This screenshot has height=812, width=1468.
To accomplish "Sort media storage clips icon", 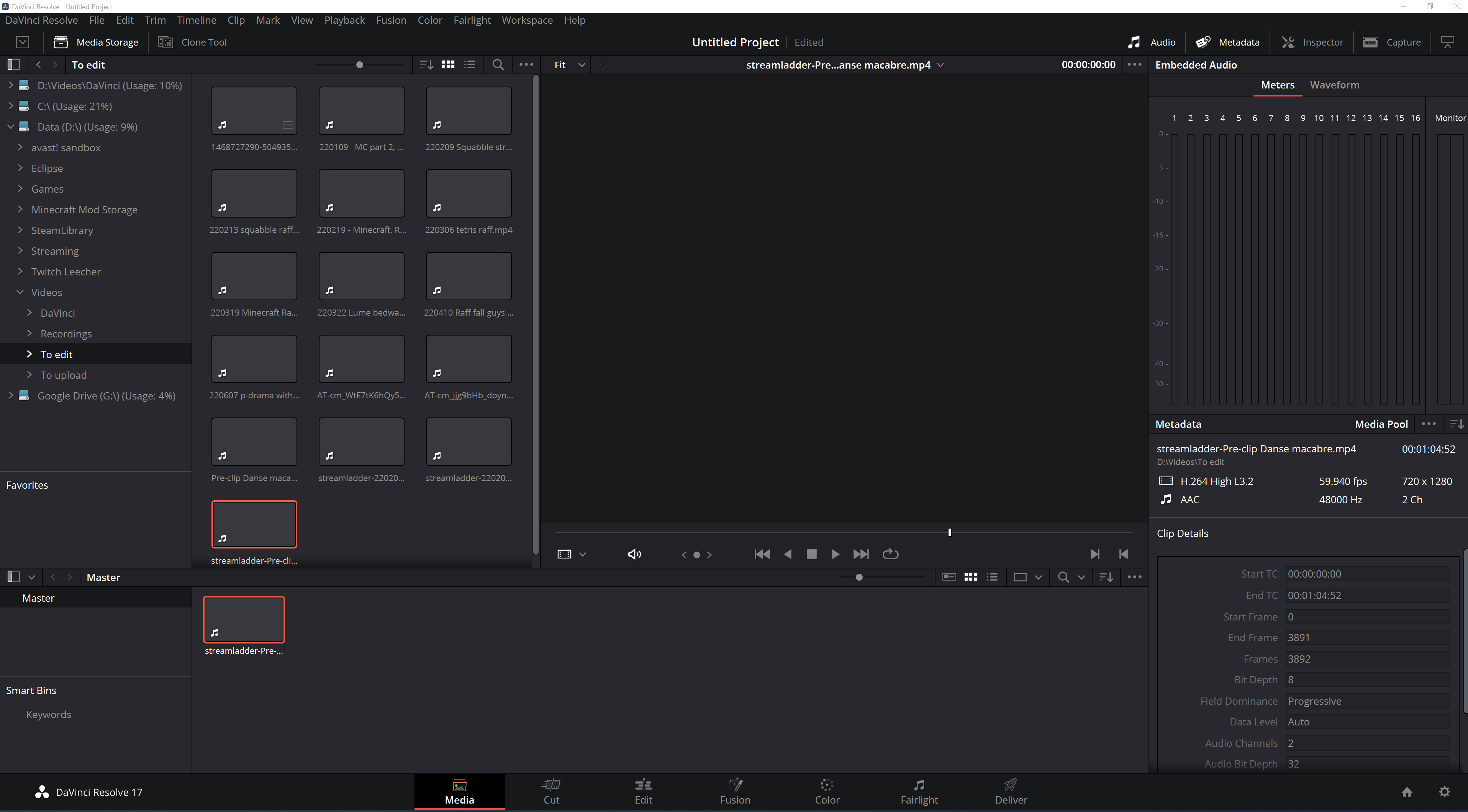I will point(426,64).
